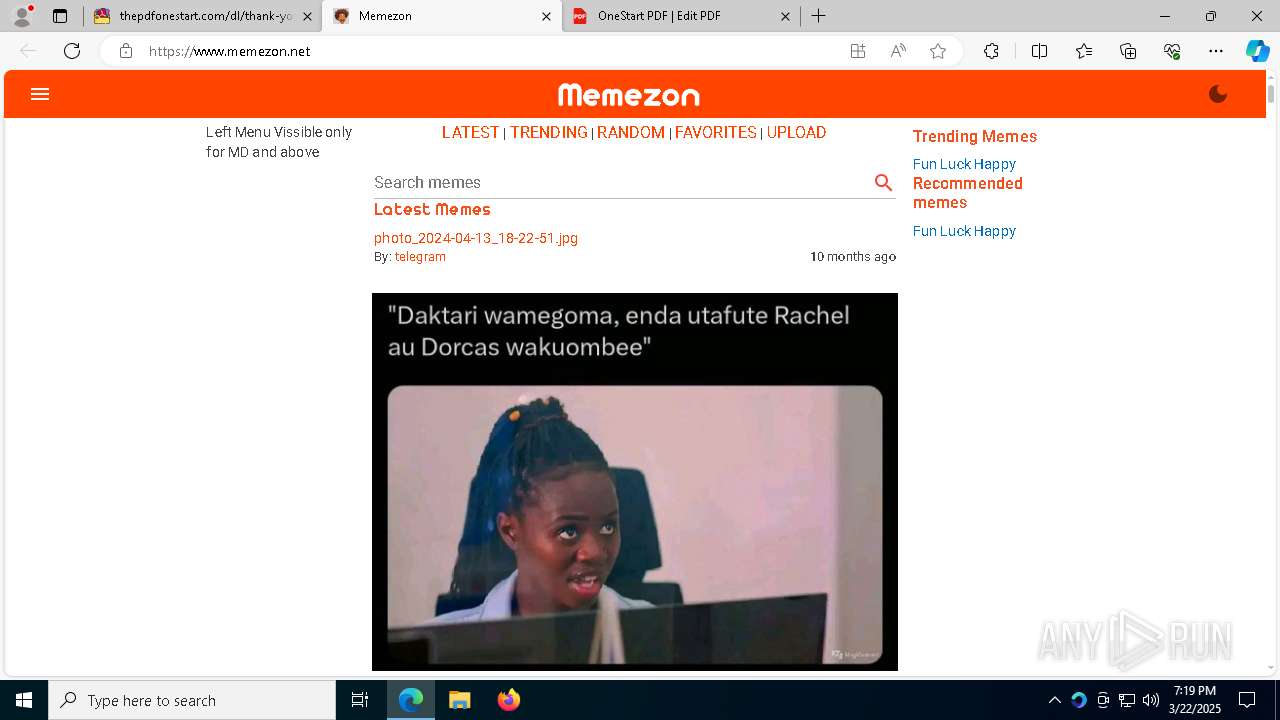Click the Edge taskbar icon
Image resolution: width=1280 pixels, height=720 pixels.
(411, 700)
